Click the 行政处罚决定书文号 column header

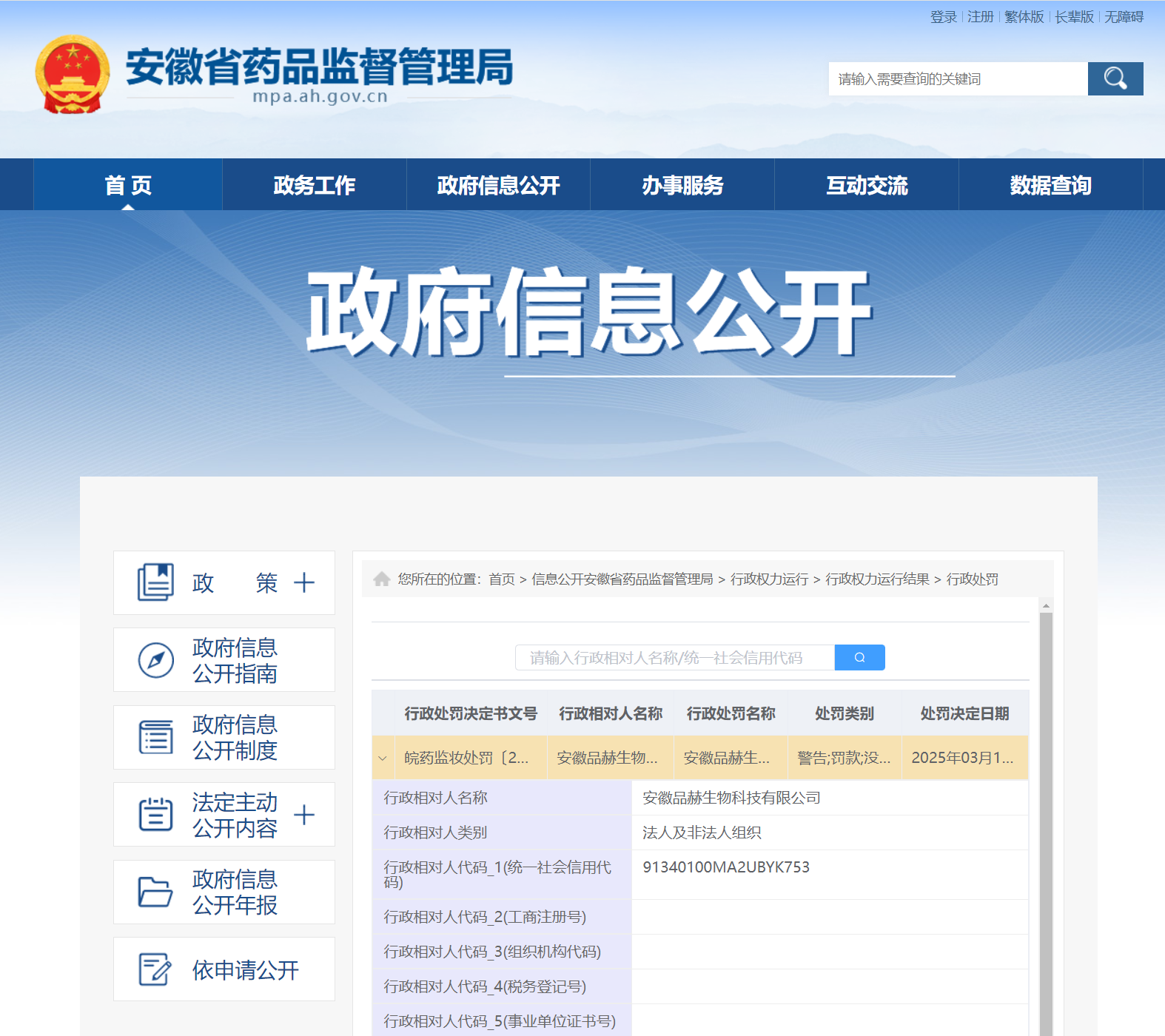471,713
